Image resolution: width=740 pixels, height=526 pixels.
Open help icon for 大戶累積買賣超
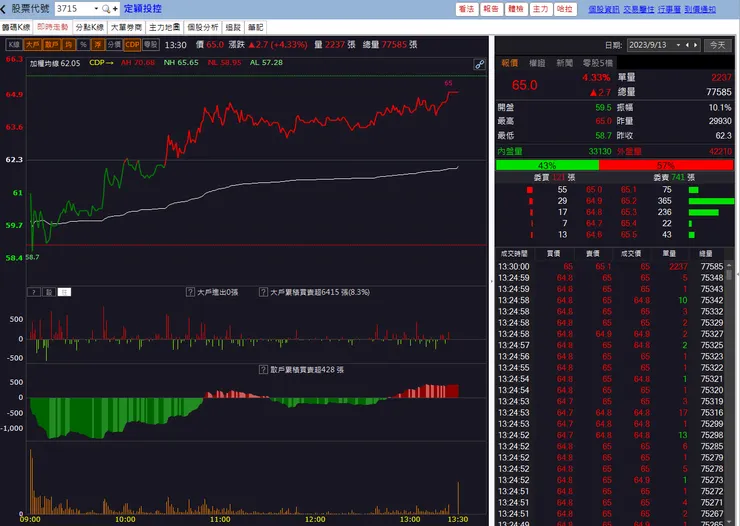point(263,292)
